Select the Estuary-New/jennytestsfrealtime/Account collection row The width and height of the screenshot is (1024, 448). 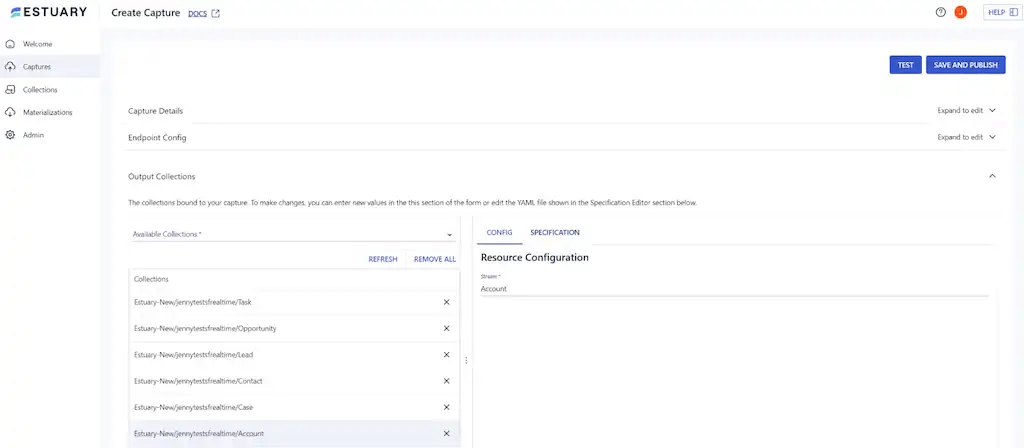click(x=295, y=433)
